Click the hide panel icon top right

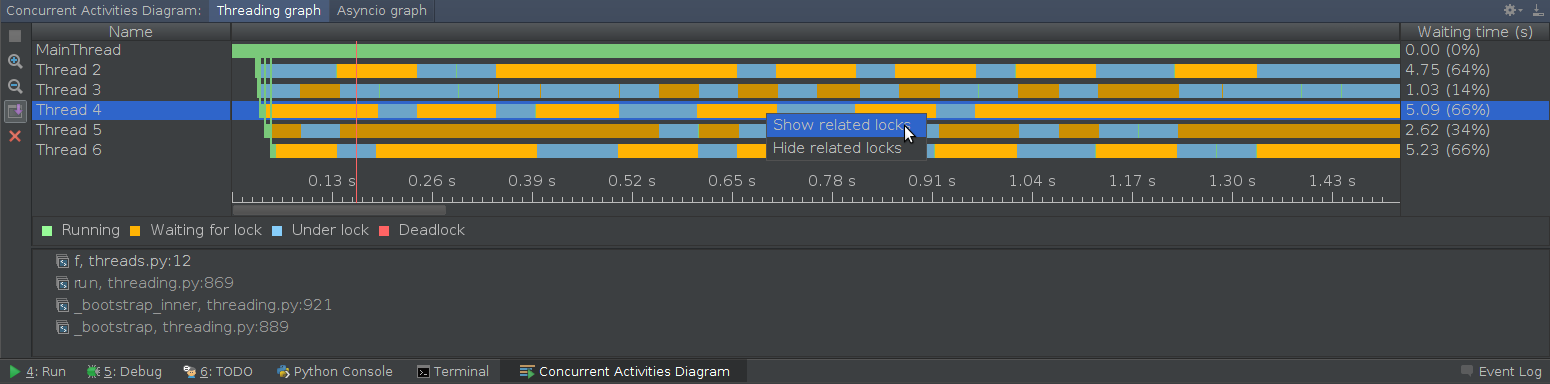(1537, 11)
